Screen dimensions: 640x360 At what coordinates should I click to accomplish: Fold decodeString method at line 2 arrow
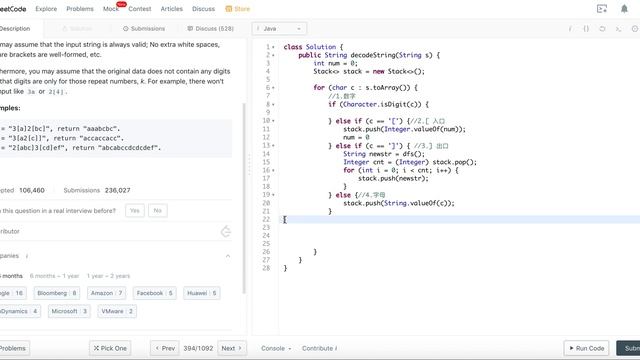pos(273,55)
